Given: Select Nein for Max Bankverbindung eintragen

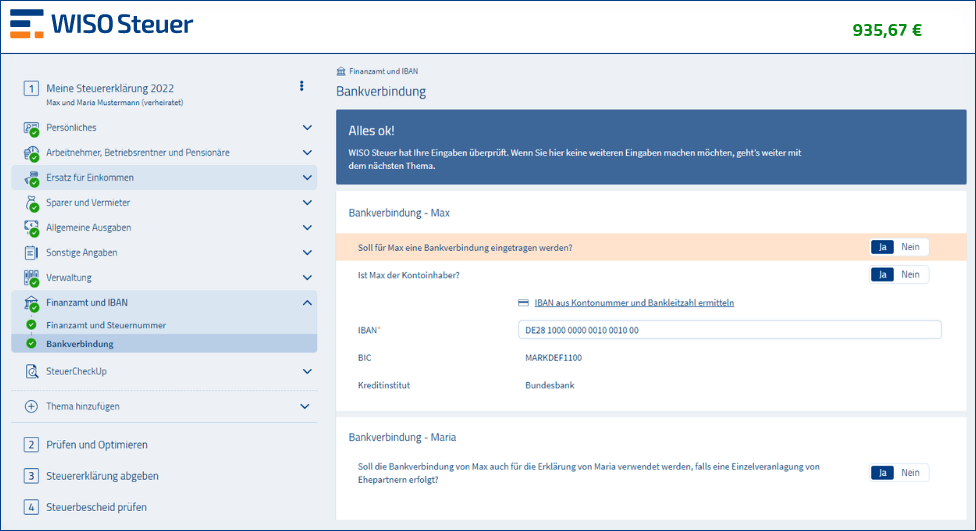Looking at the screenshot, I should (x=910, y=247).
